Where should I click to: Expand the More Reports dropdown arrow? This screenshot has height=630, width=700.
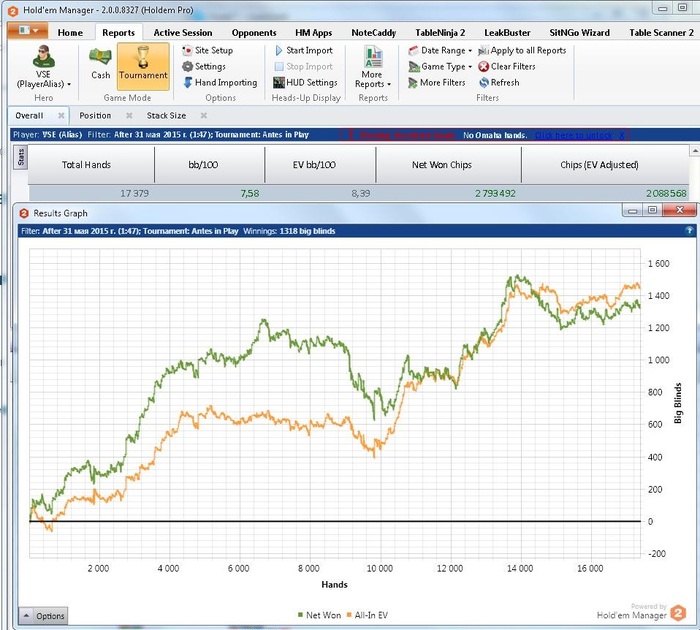pyautogui.click(x=389, y=84)
